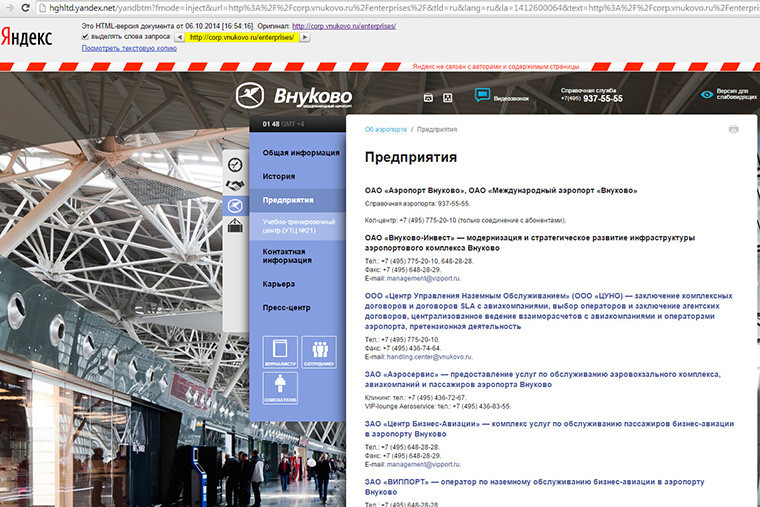Click 'VIP-lounge Aeroservice' phone line
760x507 pixels.
coord(438,407)
